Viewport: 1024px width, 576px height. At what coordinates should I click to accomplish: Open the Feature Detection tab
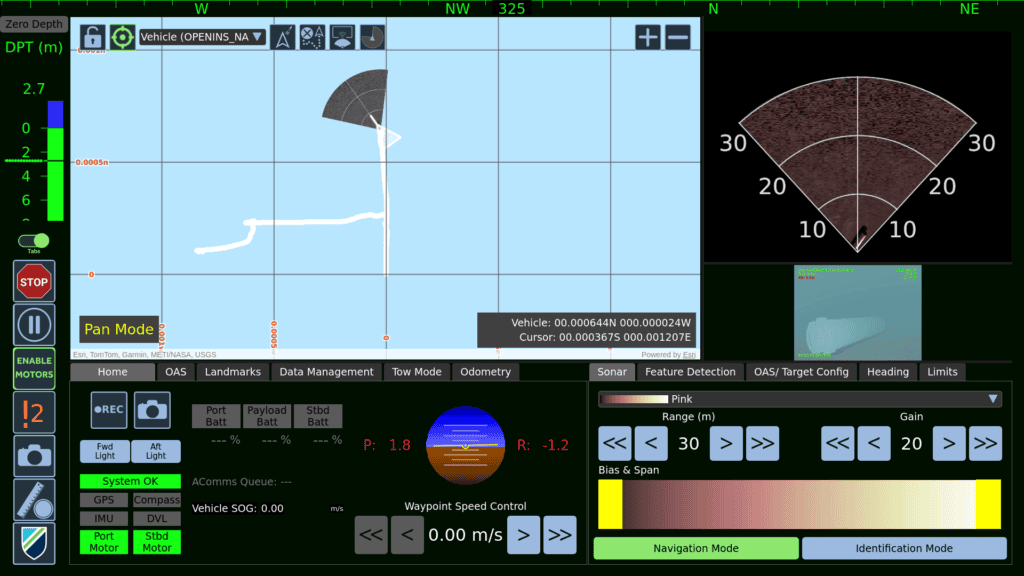coord(690,372)
